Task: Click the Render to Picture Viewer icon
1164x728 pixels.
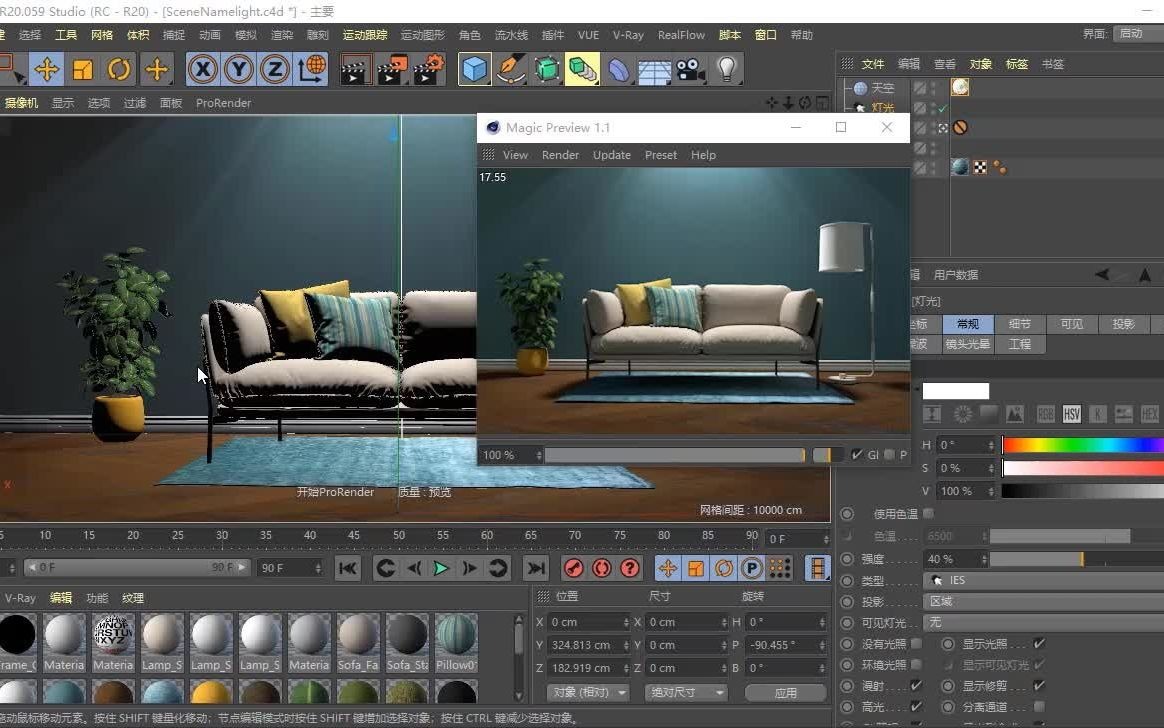Action: coord(392,69)
